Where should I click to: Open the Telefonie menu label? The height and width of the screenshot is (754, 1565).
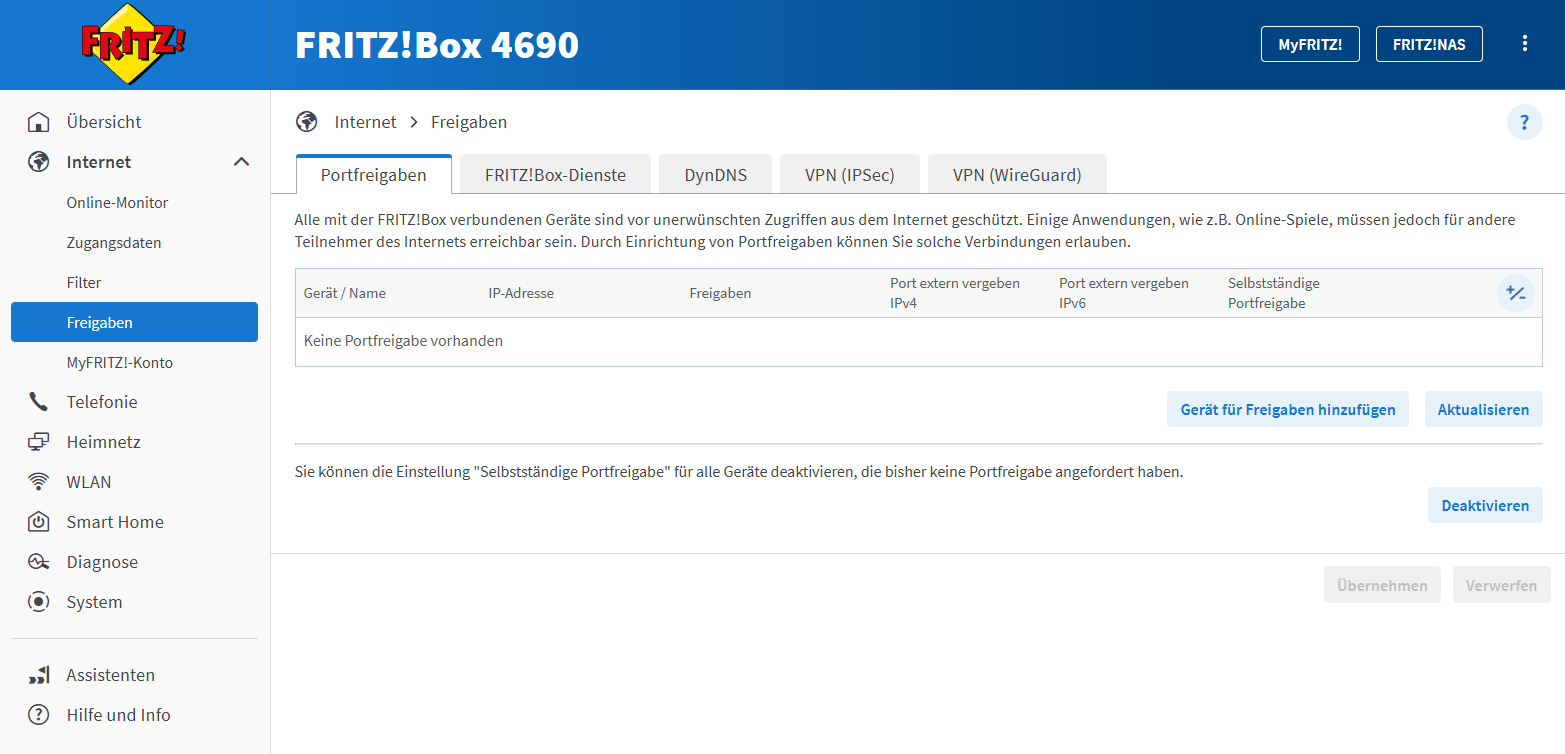click(x=102, y=402)
